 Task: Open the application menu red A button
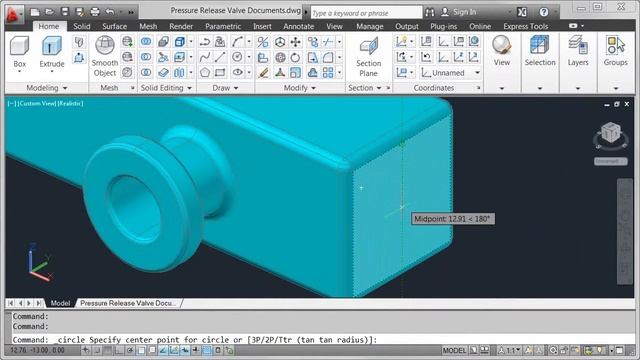point(14,14)
